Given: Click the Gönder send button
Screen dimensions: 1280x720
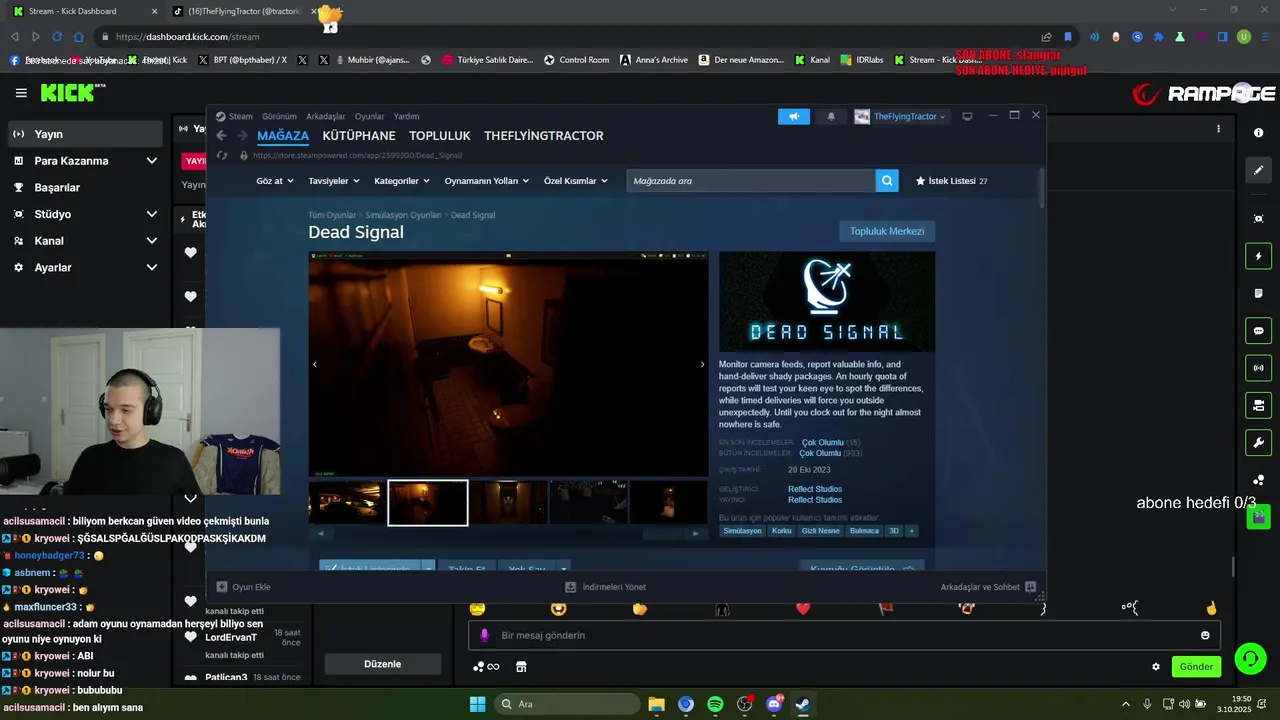Looking at the screenshot, I should pos(1196,667).
